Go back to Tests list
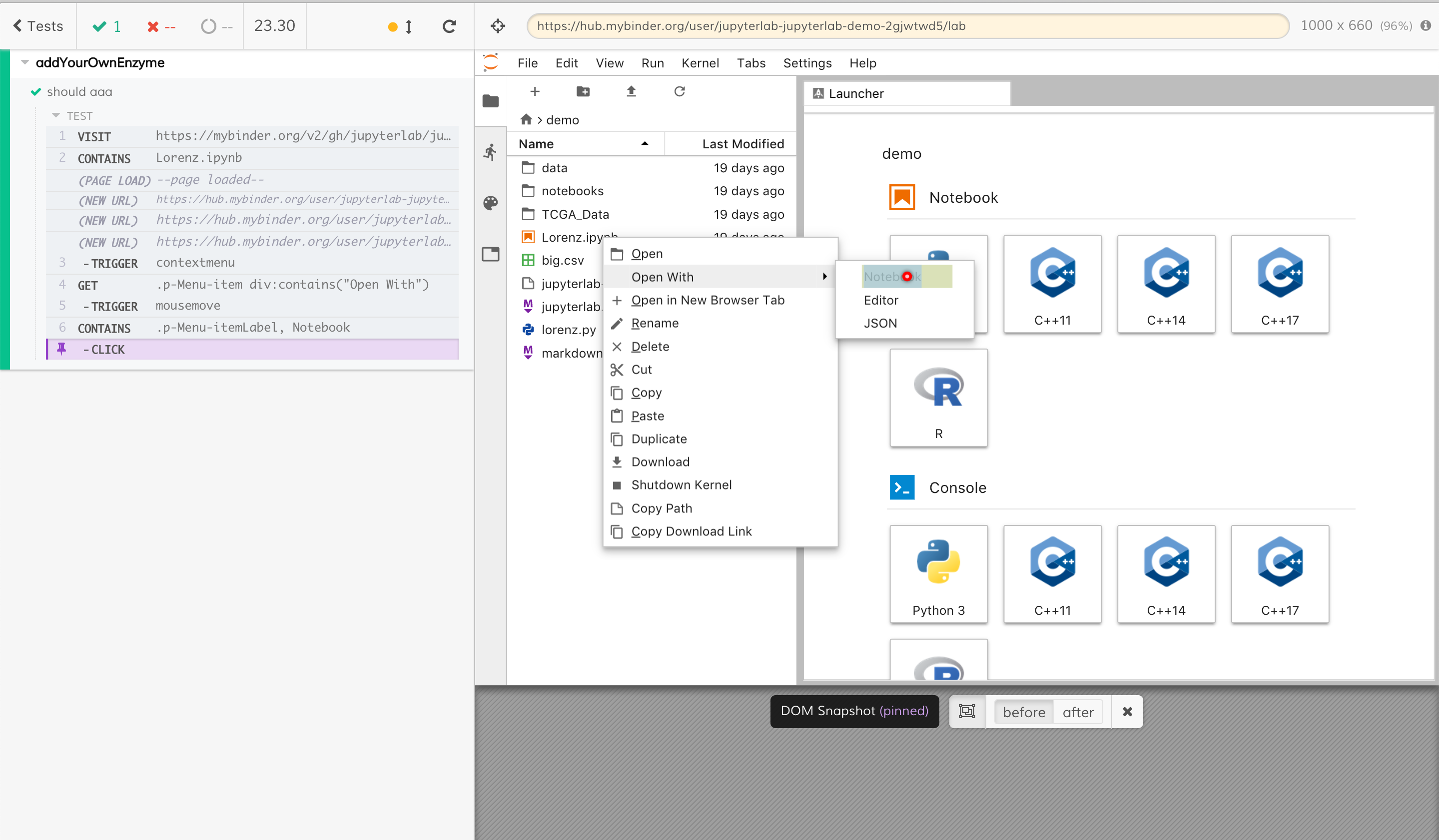1439x840 pixels. 38,25
